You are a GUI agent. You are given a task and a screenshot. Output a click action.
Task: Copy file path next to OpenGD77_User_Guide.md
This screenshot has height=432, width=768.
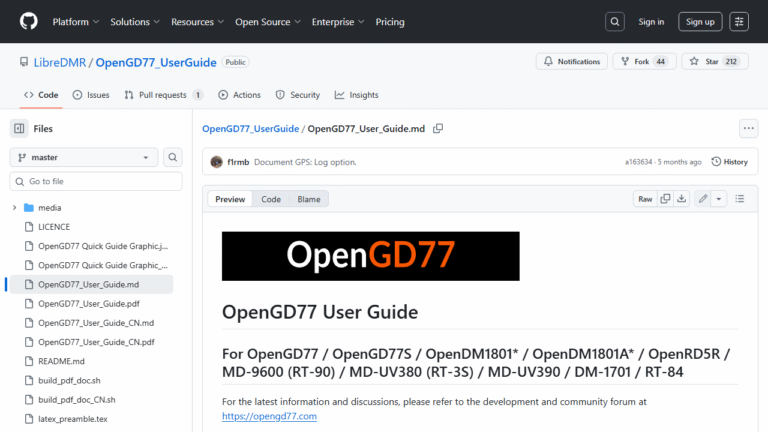438,129
